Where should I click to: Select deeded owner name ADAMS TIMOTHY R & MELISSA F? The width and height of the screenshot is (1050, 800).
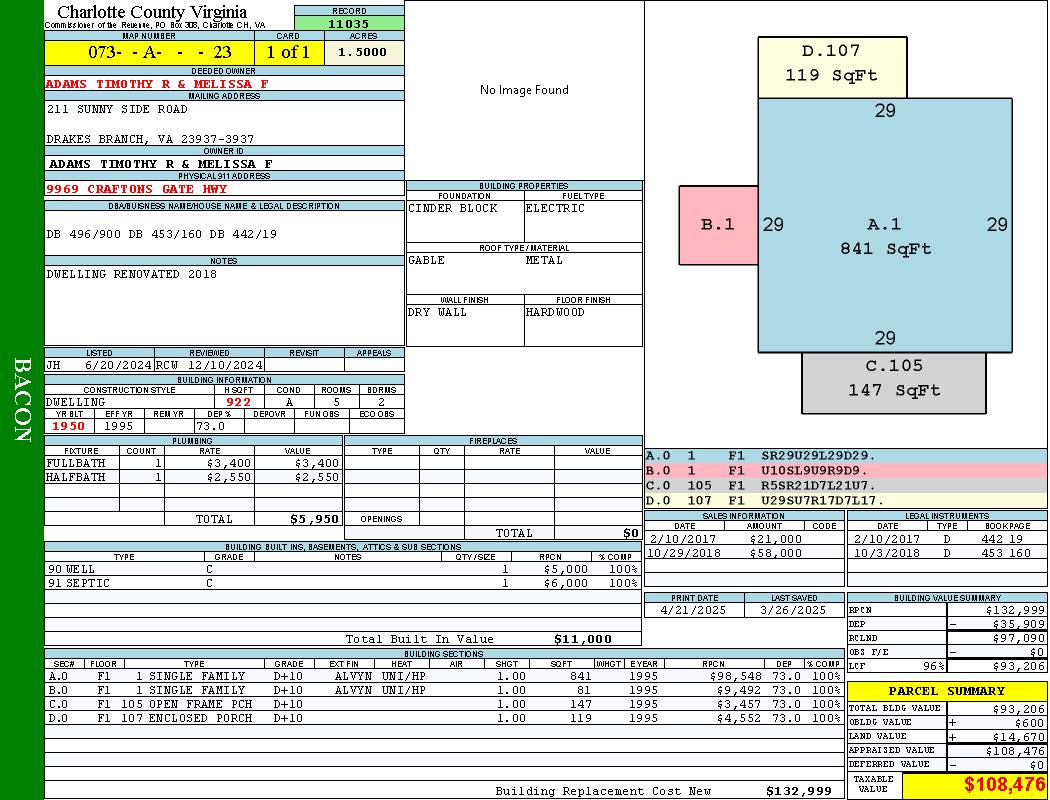(157, 84)
